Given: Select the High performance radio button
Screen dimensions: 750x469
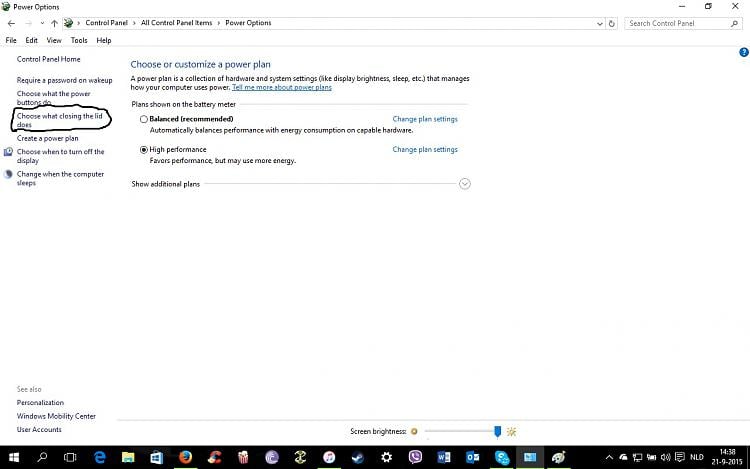Looking at the screenshot, I should point(143,150).
